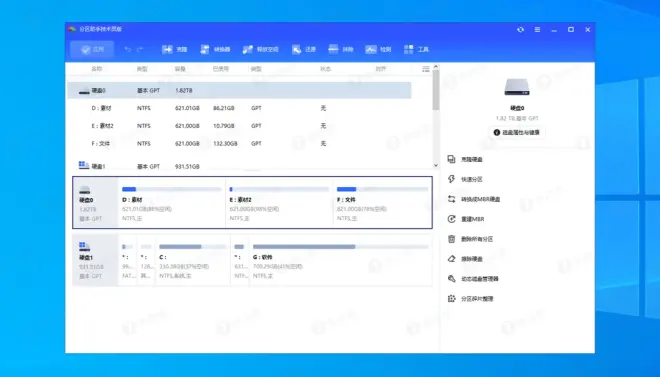
Task: Select the D: partition usage bar
Action: [x=171, y=189]
